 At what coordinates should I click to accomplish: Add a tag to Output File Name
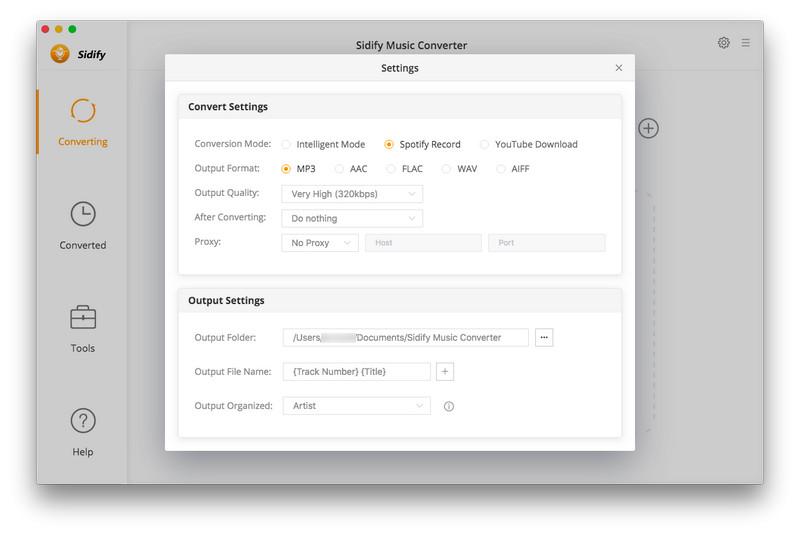(445, 372)
